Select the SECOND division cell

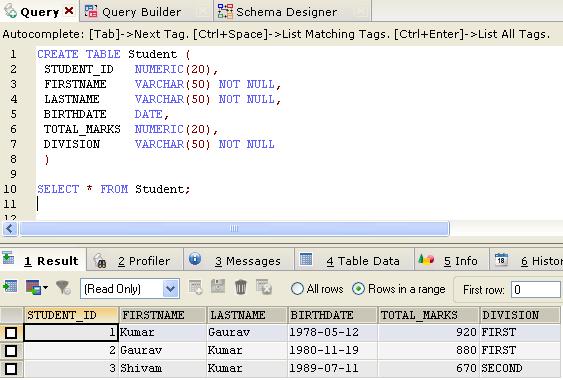(519, 368)
